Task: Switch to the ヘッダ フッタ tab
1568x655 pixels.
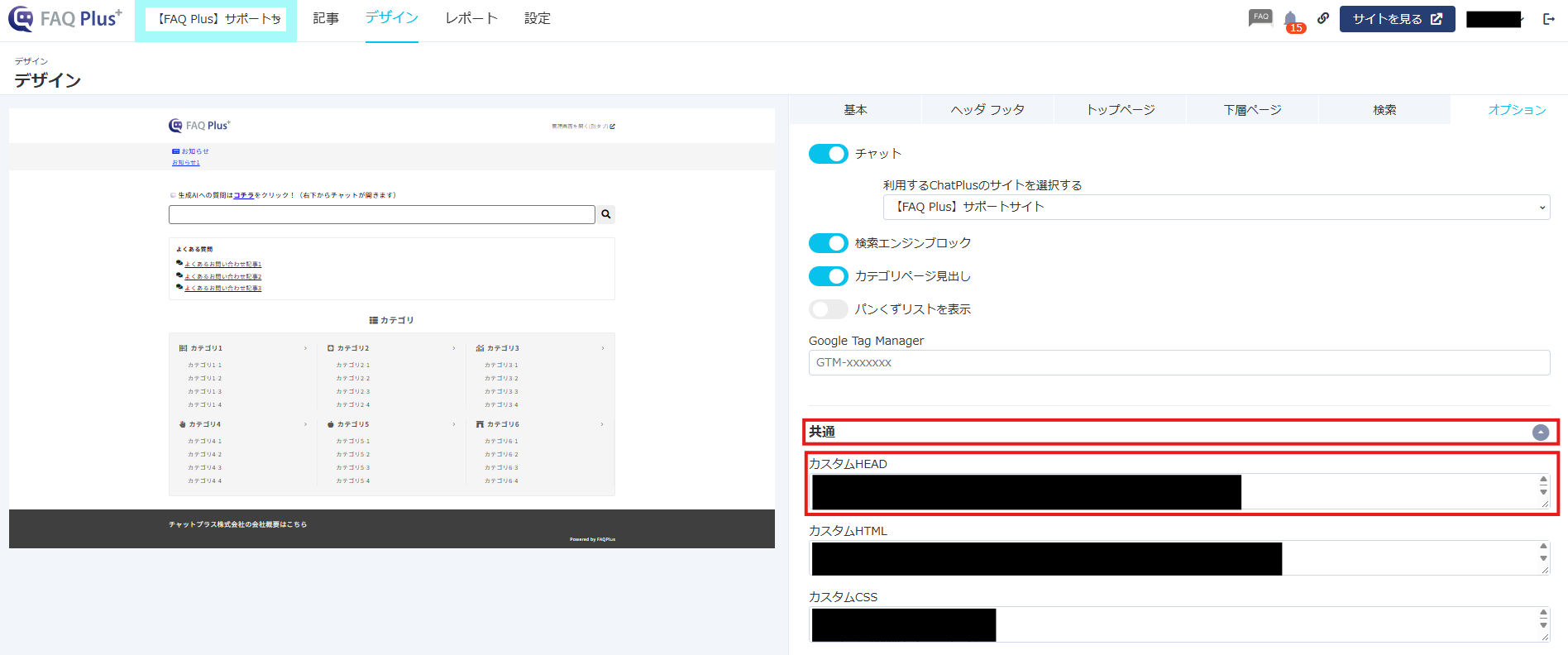Action: (987, 110)
